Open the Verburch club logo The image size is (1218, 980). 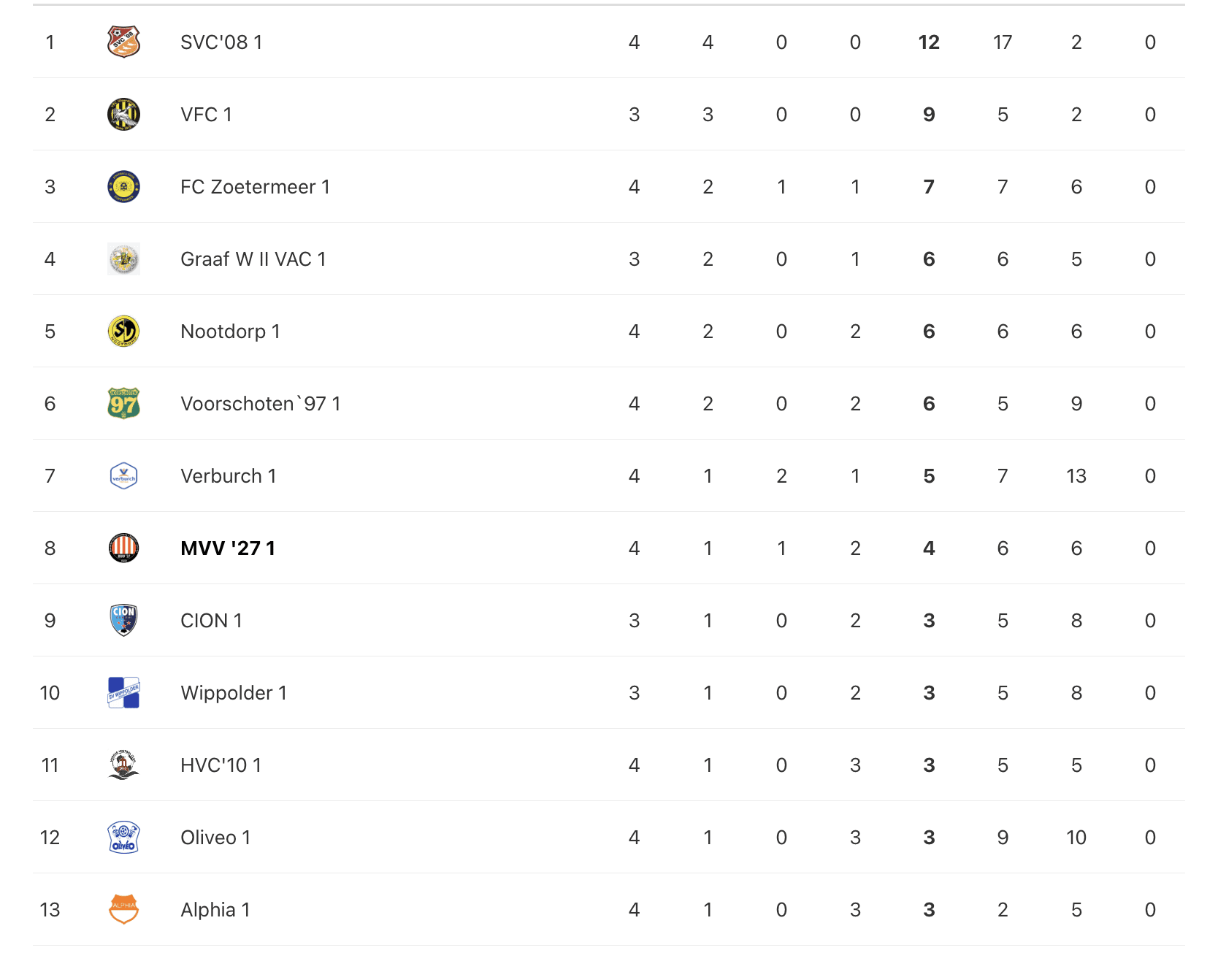[x=123, y=476]
